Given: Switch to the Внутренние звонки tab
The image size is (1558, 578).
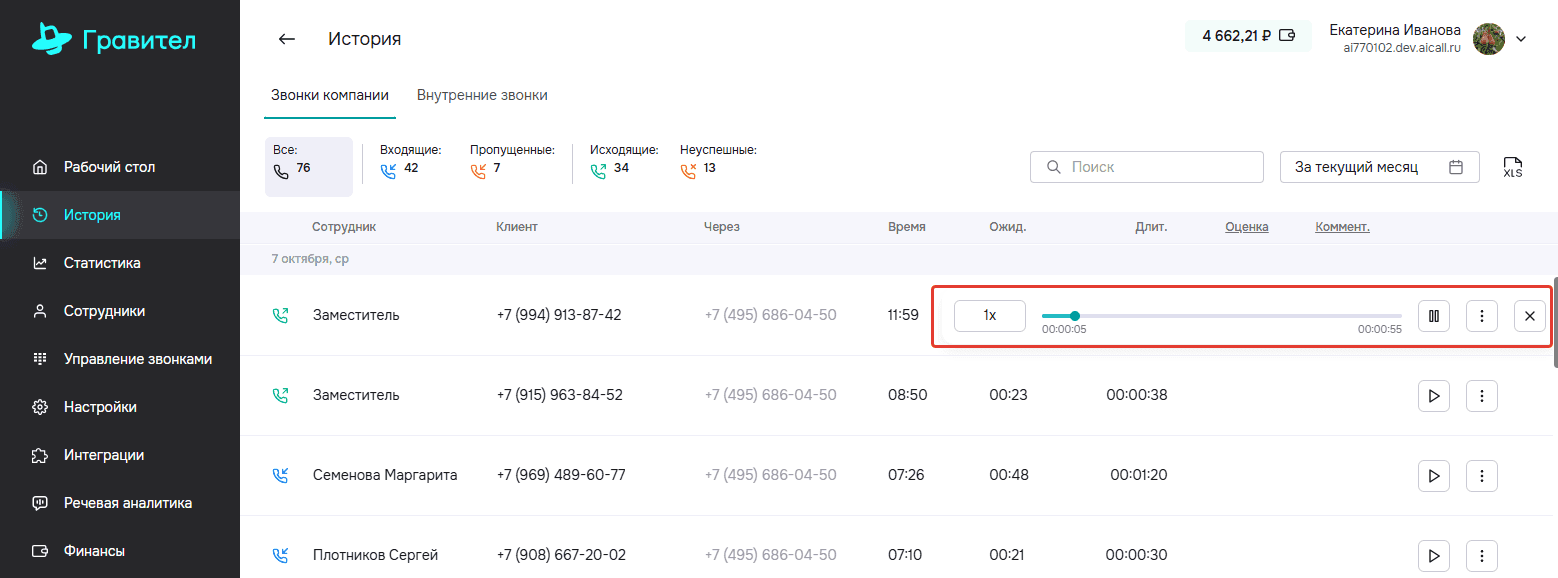Looking at the screenshot, I should 482,95.
